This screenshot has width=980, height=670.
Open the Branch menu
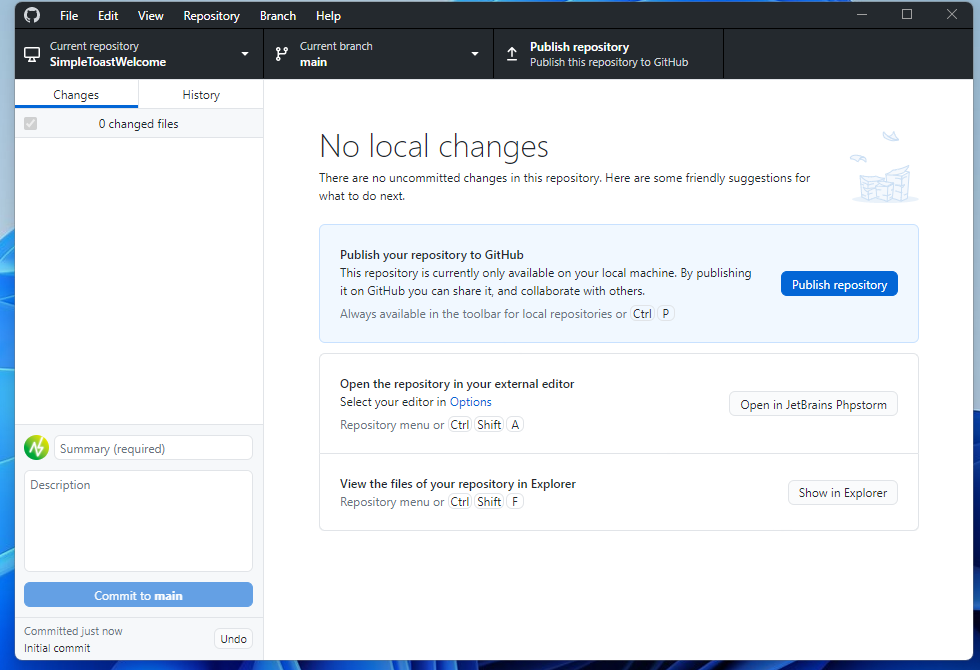pyautogui.click(x=277, y=15)
